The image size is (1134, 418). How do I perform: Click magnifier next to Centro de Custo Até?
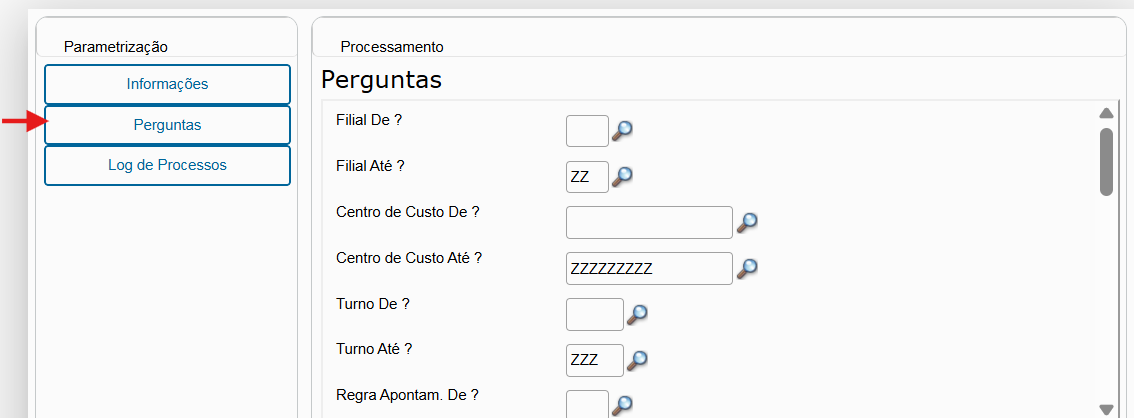pyautogui.click(x=746, y=268)
